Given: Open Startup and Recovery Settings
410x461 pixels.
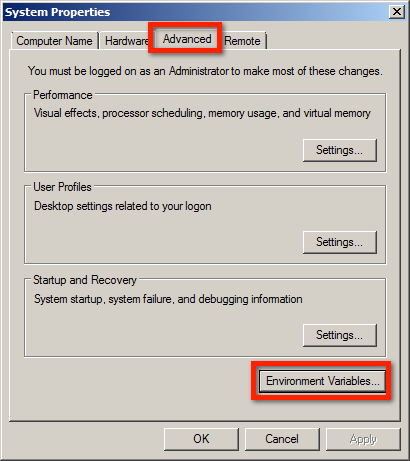Looking at the screenshot, I should point(340,335).
